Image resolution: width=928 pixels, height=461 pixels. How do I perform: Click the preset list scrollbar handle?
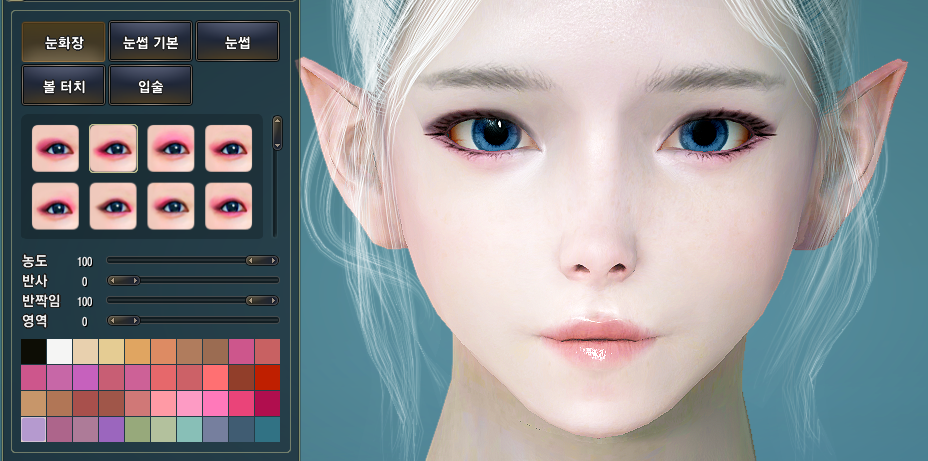coord(277,133)
